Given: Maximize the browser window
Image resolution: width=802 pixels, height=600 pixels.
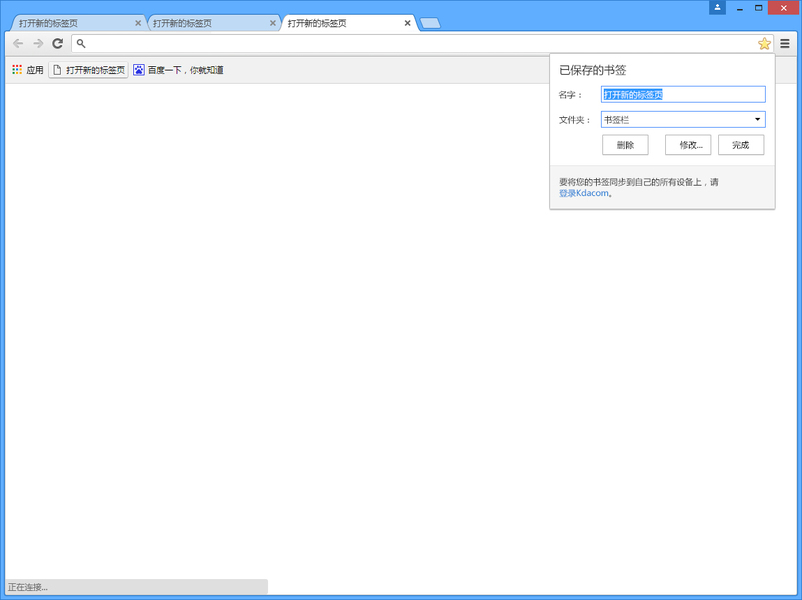Looking at the screenshot, I should [759, 8].
